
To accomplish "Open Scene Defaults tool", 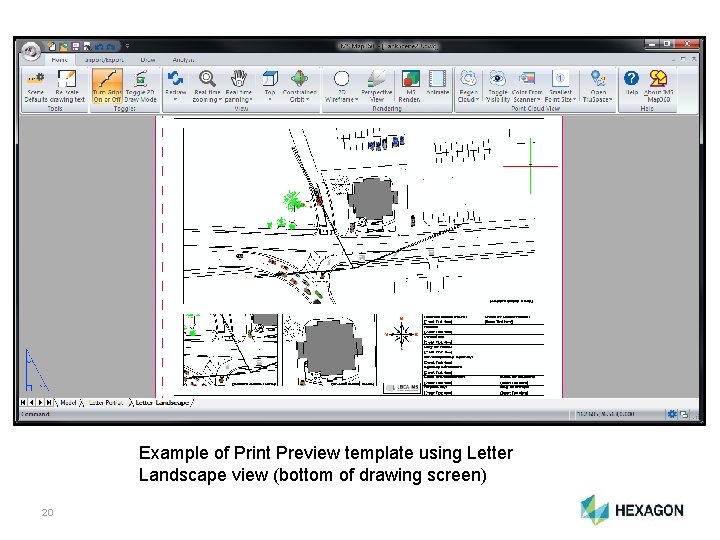I will [x=35, y=86].
